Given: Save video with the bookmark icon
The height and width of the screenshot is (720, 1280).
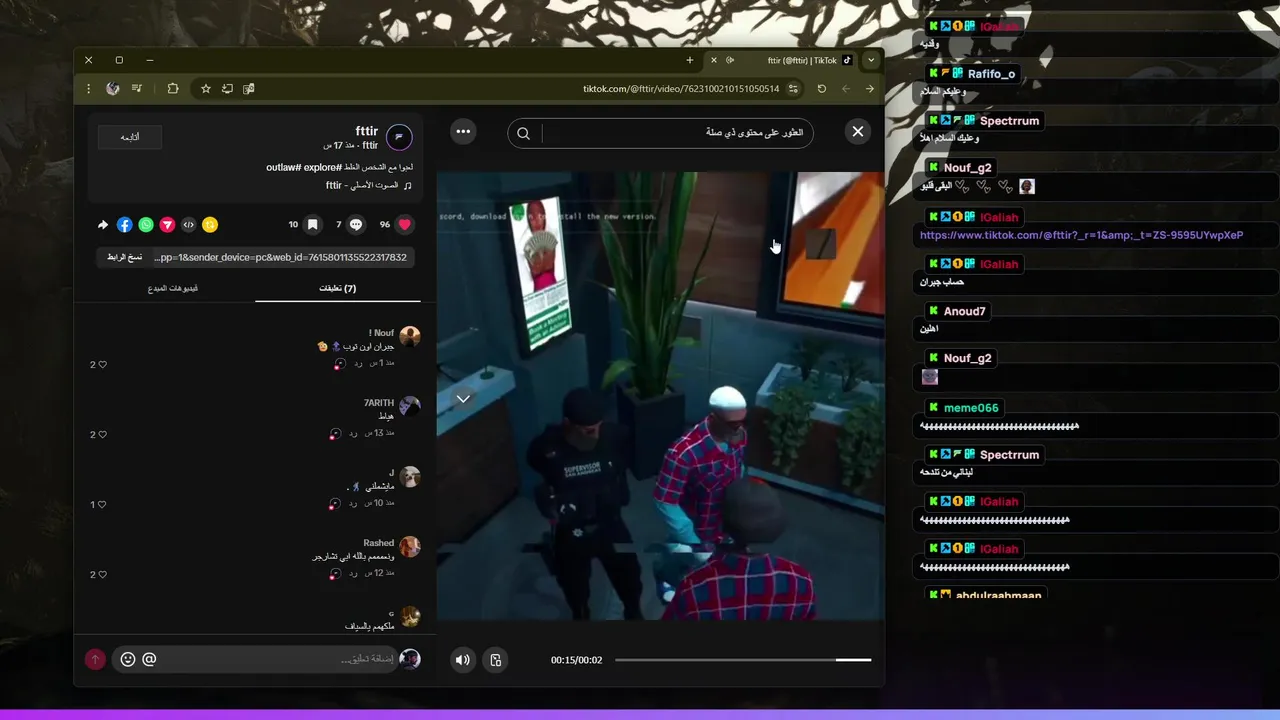Looking at the screenshot, I should 312,225.
